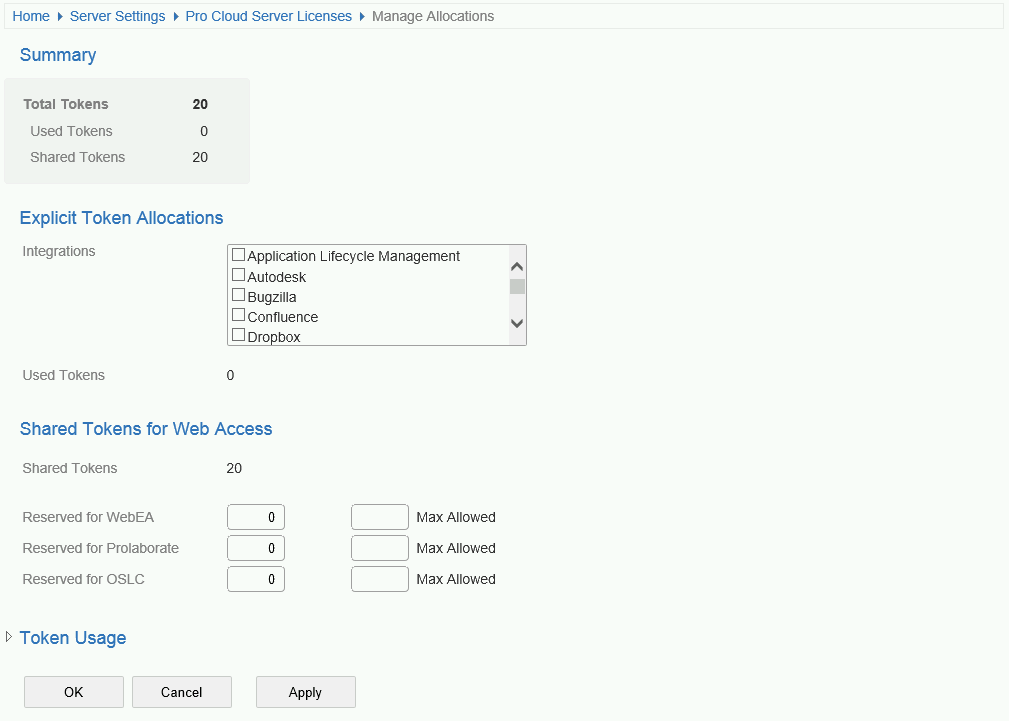Check the Application Lifecycle Management checkbox
Screen dimensions: 1009x721
[238, 255]
